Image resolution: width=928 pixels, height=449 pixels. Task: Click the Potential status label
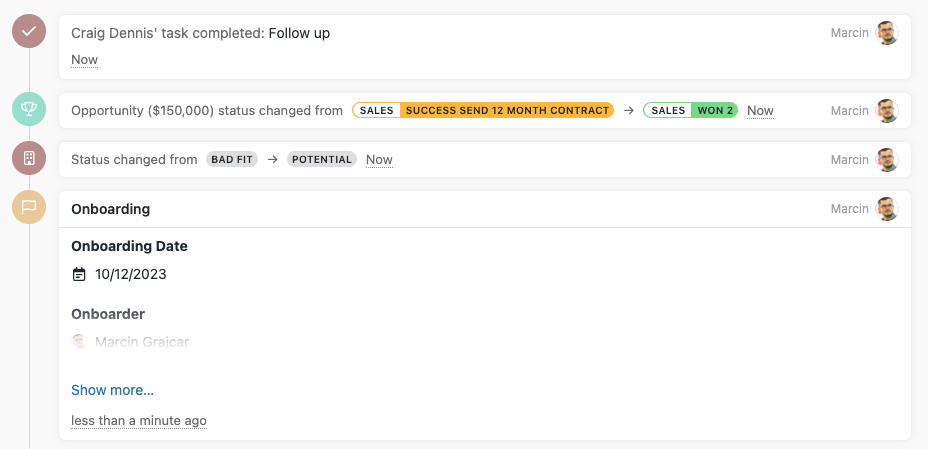coord(322,159)
